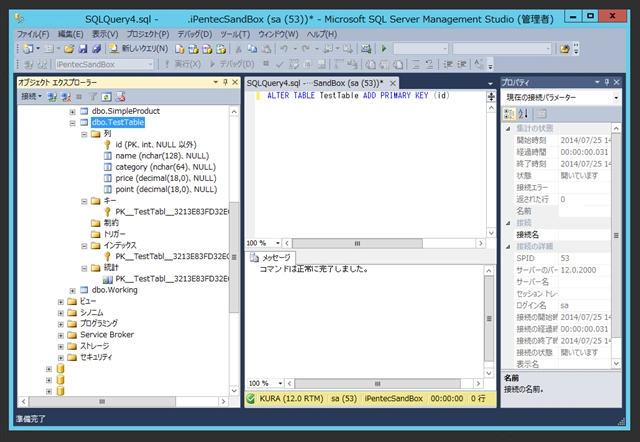Close the SQLQuery4.sql tab
This screenshot has width=640, height=442.
(393, 83)
